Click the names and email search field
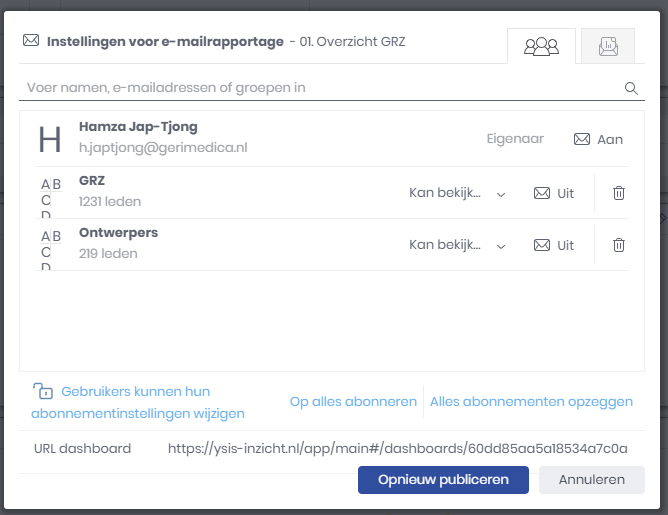 point(320,88)
